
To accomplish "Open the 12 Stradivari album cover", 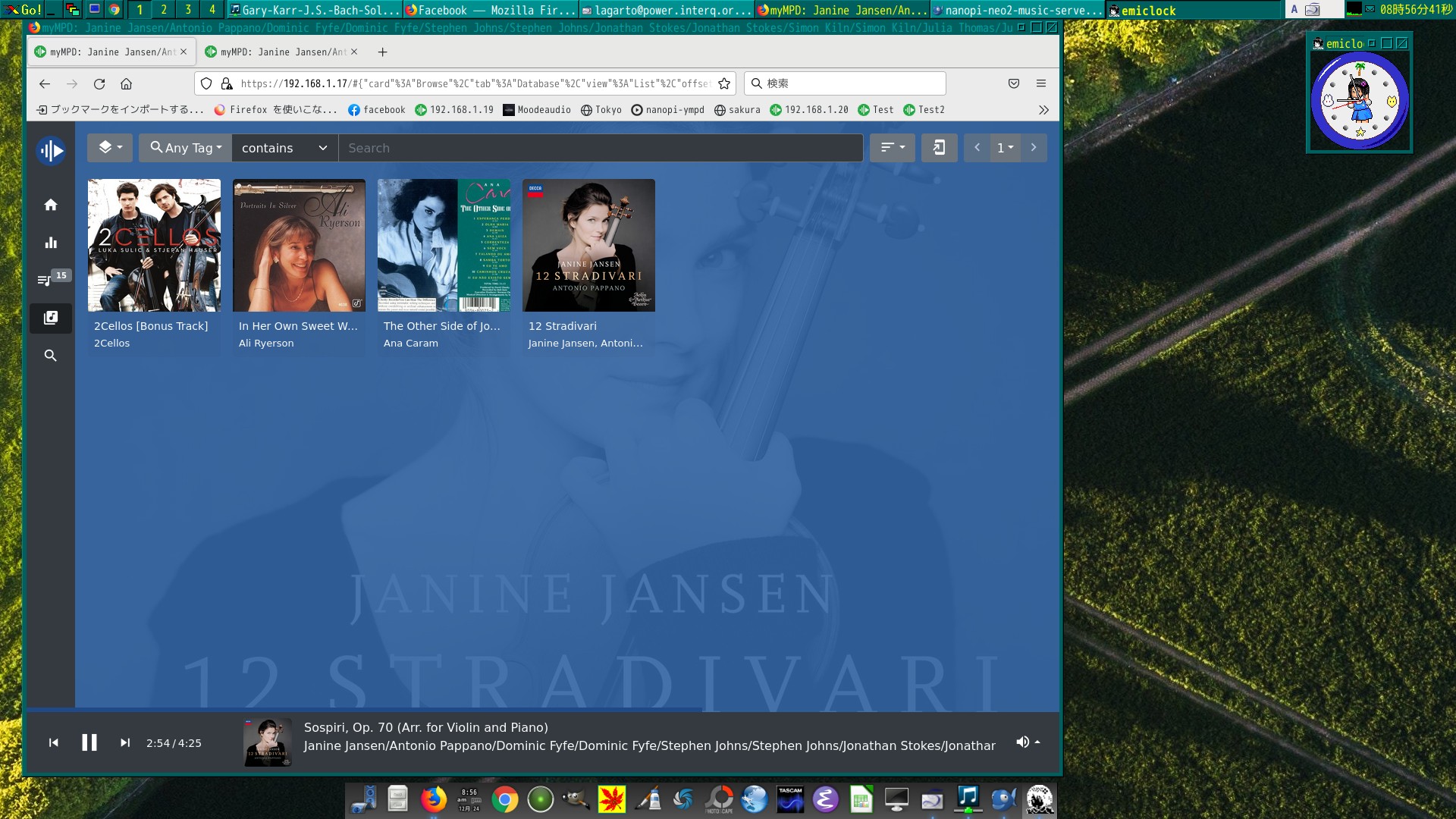I will (x=588, y=246).
